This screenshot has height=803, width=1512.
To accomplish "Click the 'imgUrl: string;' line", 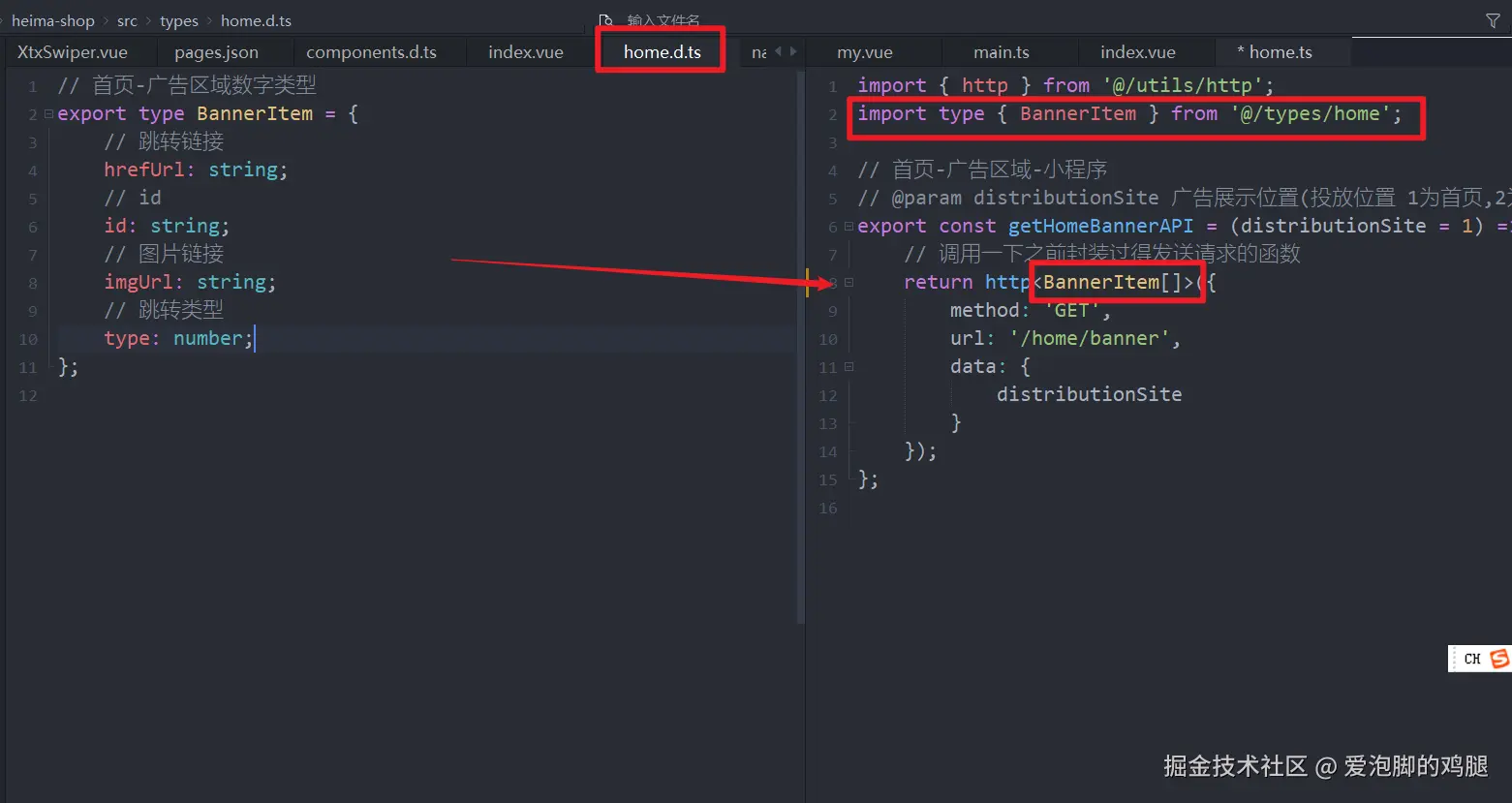I will tap(190, 282).
